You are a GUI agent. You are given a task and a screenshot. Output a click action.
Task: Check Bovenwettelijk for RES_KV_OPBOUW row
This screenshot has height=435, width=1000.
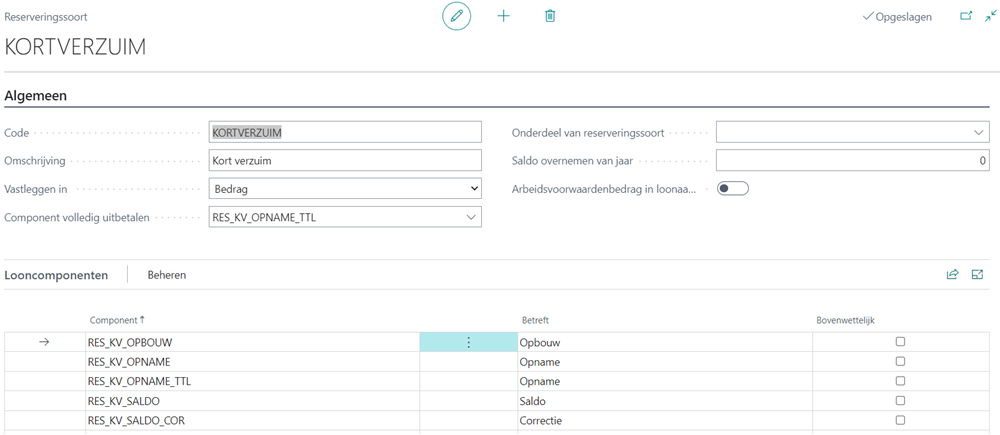coord(900,342)
